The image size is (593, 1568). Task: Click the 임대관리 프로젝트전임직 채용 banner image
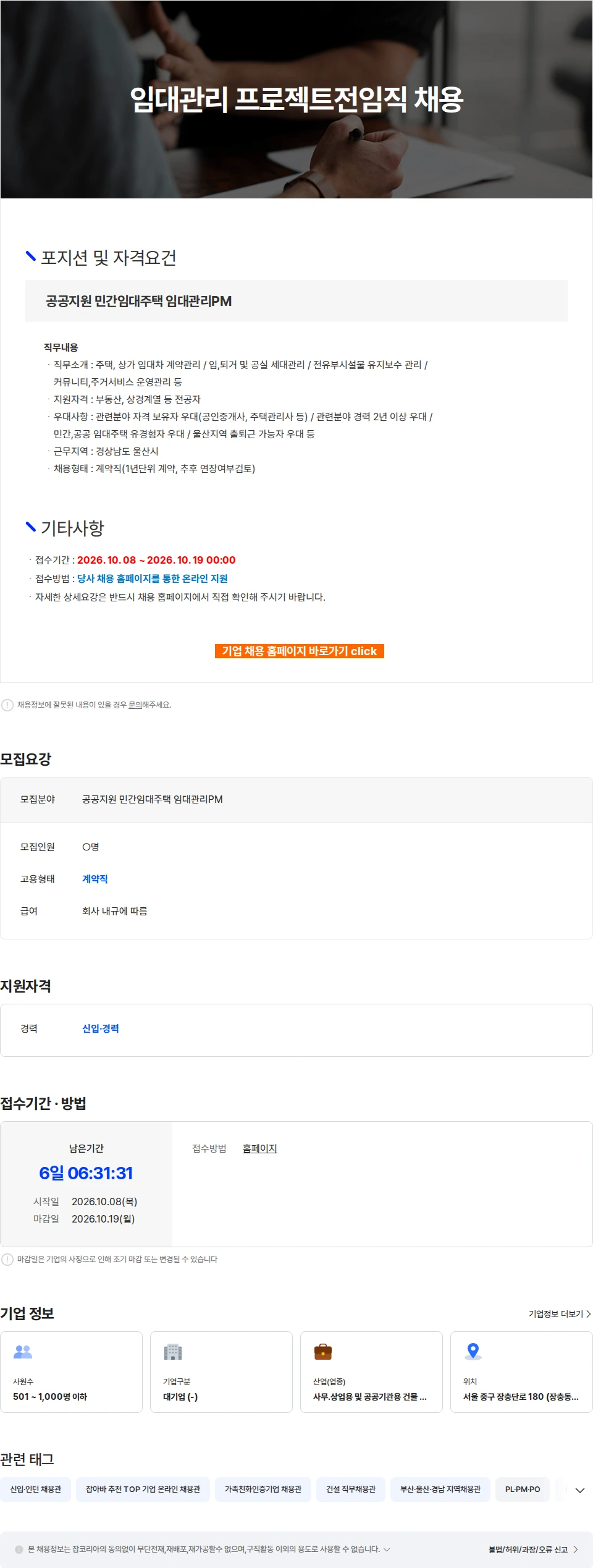tap(296, 100)
